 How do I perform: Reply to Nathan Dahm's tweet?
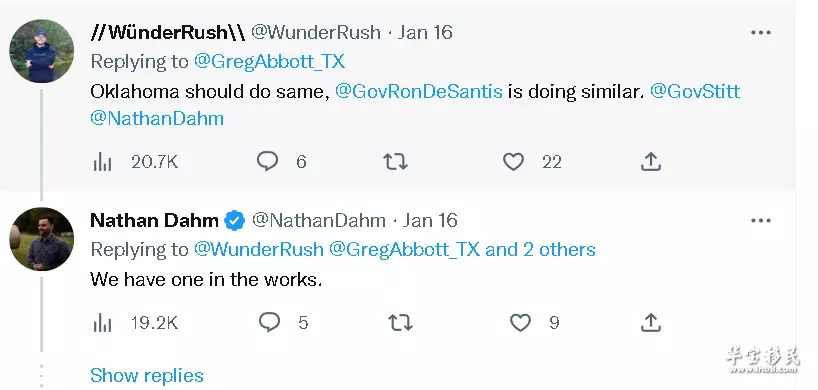pos(270,323)
